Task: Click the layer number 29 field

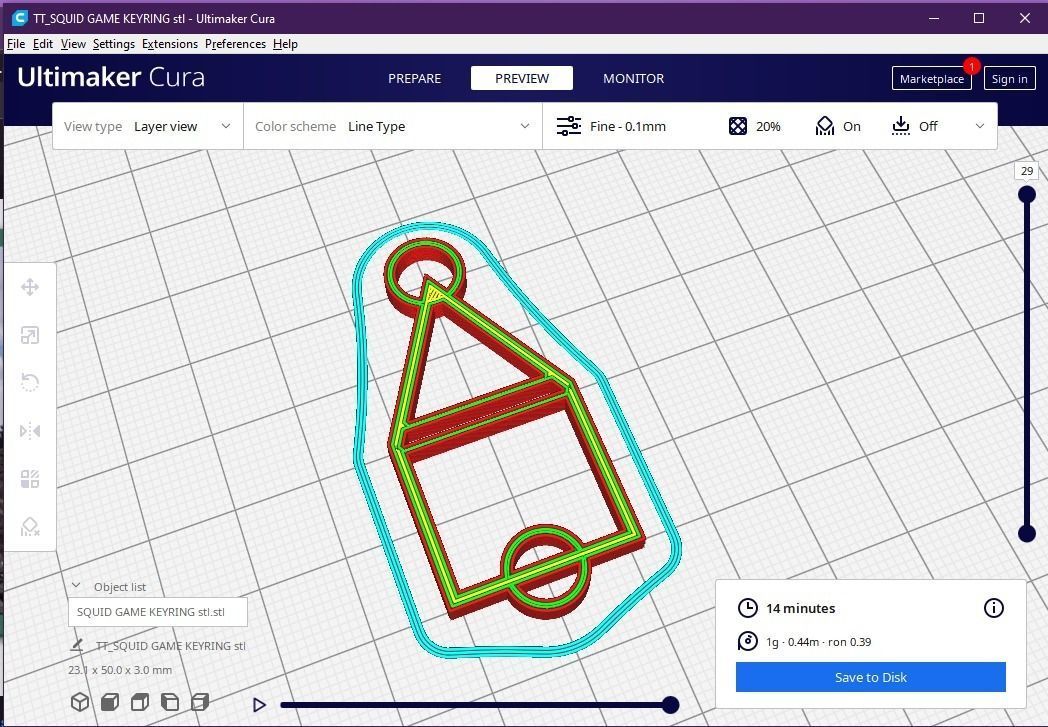Action: pos(1027,171)
